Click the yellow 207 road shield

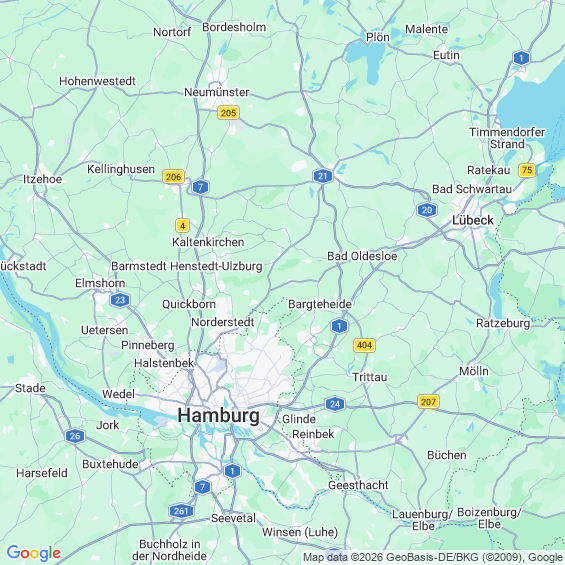(x=428, y=401)
